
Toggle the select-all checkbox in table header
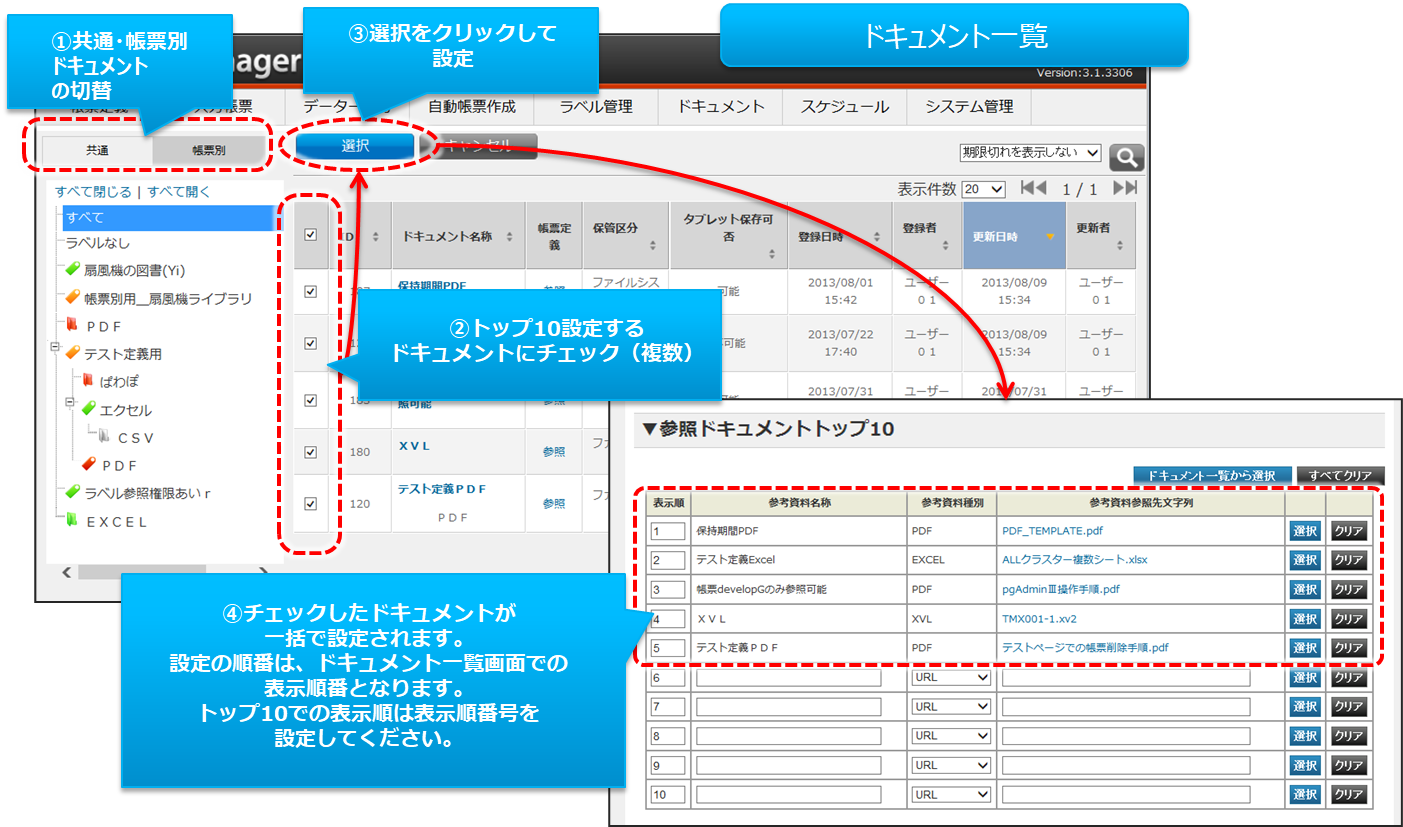point(310,235)
